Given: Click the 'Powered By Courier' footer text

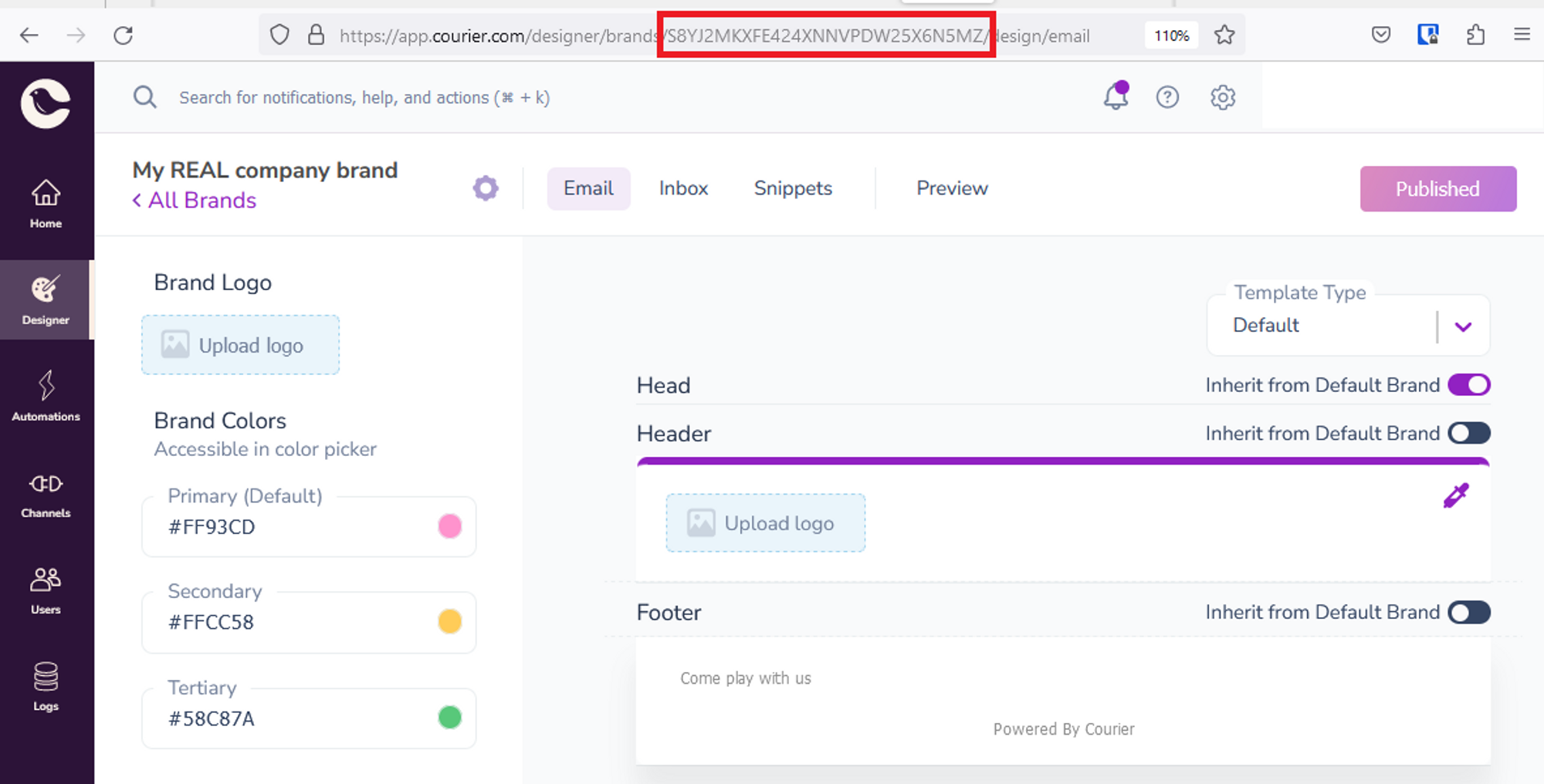Looking at the screenshot, I should coord(1064,729).
